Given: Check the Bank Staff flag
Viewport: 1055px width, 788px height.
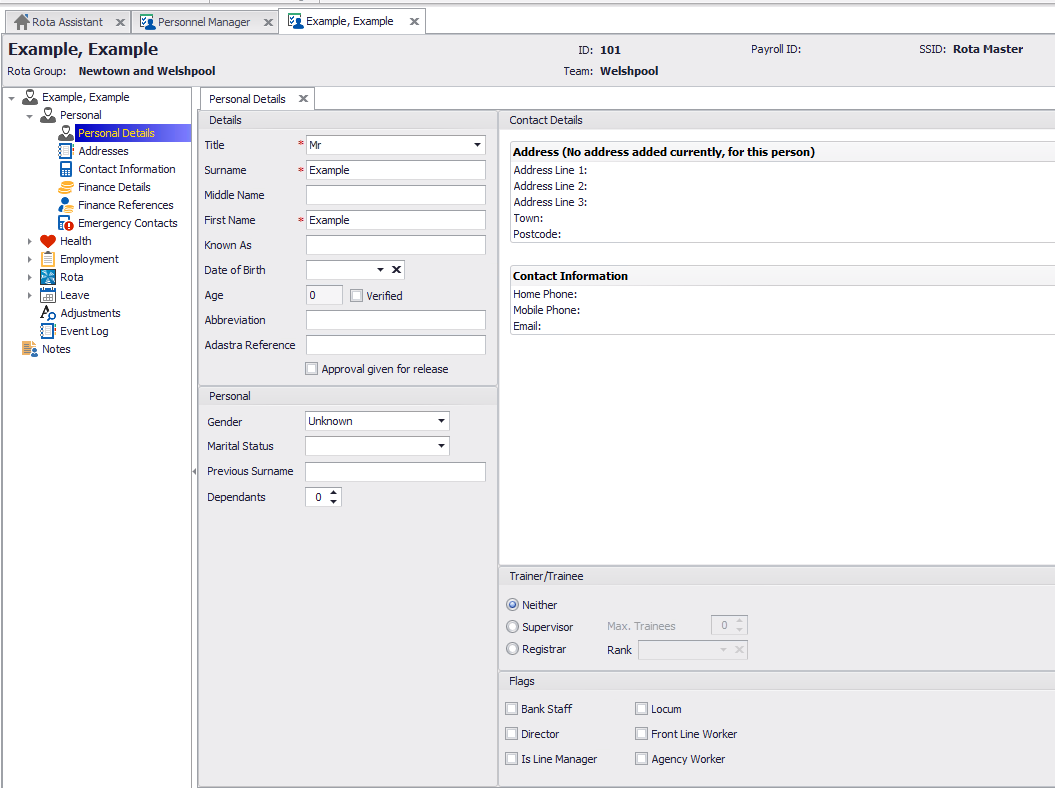Looking at the screenshot, I should click(512, 708).
